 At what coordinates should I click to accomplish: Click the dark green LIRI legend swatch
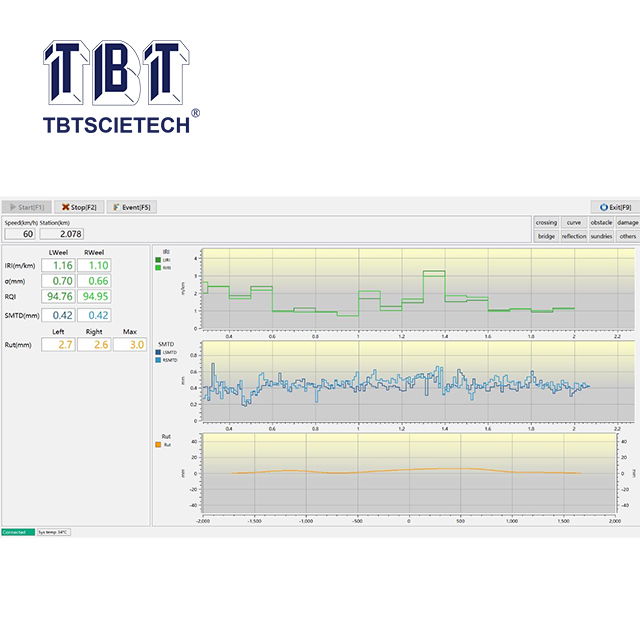click(157, 259)
